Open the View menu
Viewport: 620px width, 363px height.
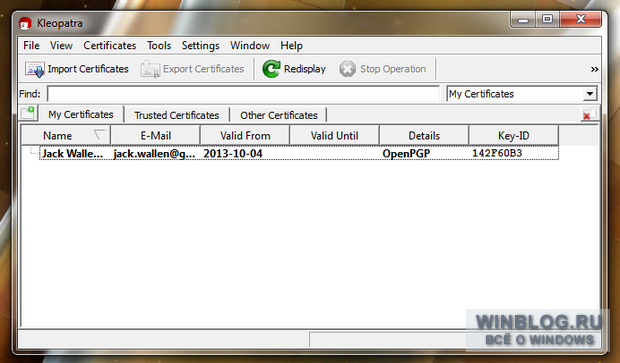click(x=61, y=45)
